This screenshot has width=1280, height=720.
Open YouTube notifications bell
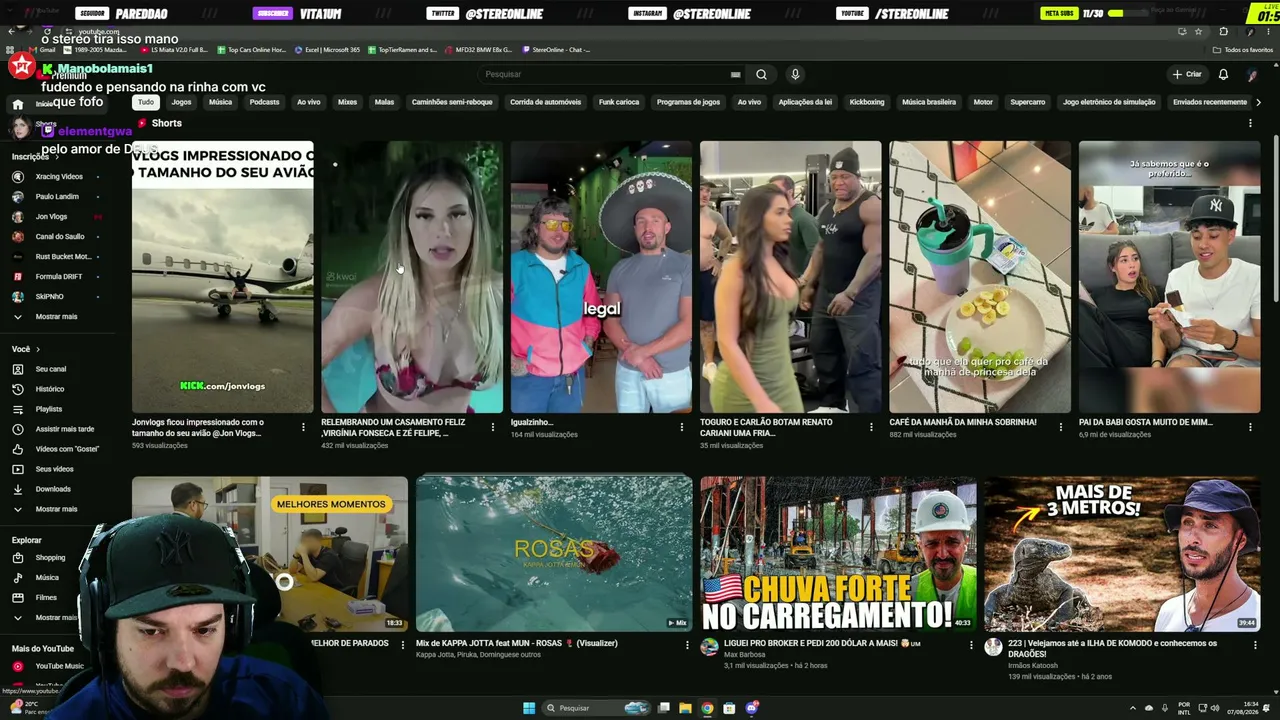1223,74
